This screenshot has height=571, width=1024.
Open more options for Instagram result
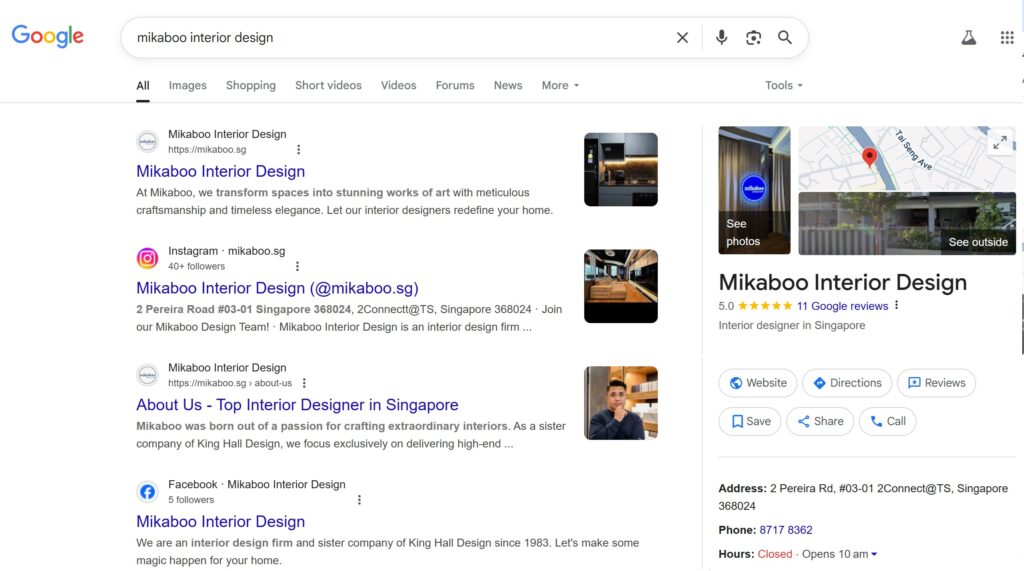pos(297,267)
